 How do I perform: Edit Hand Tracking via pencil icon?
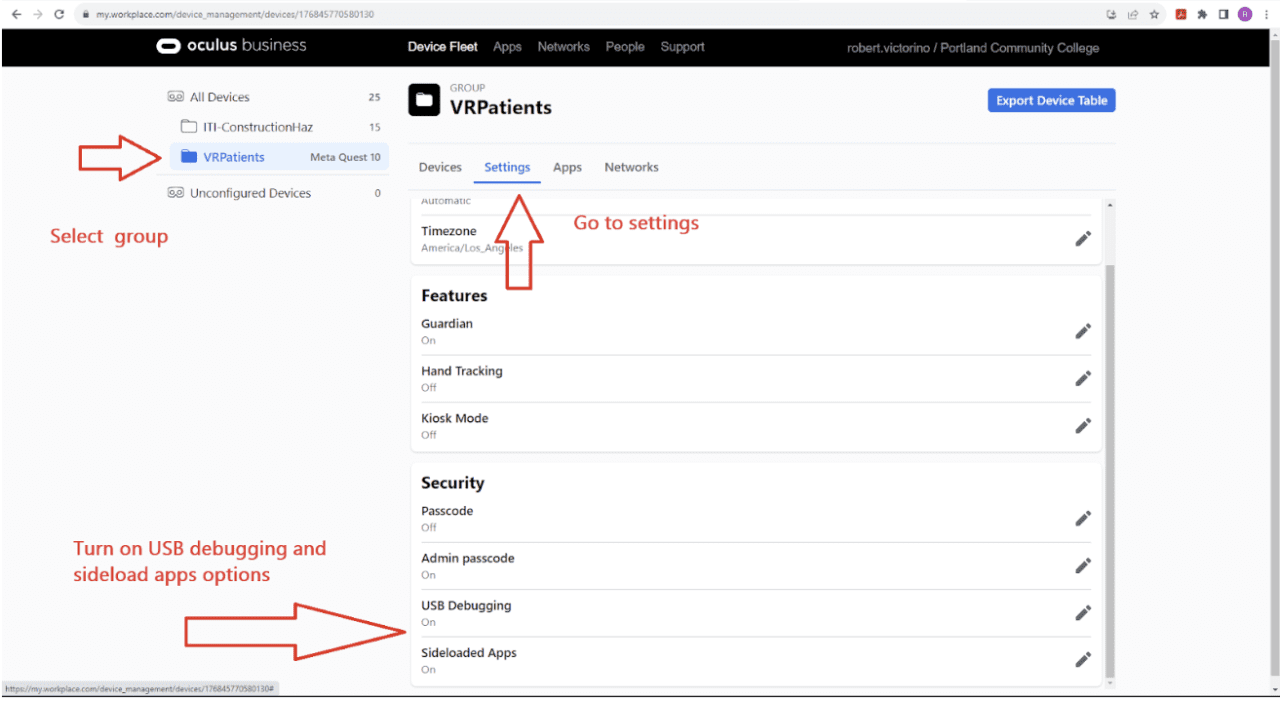pos(1082,378)
